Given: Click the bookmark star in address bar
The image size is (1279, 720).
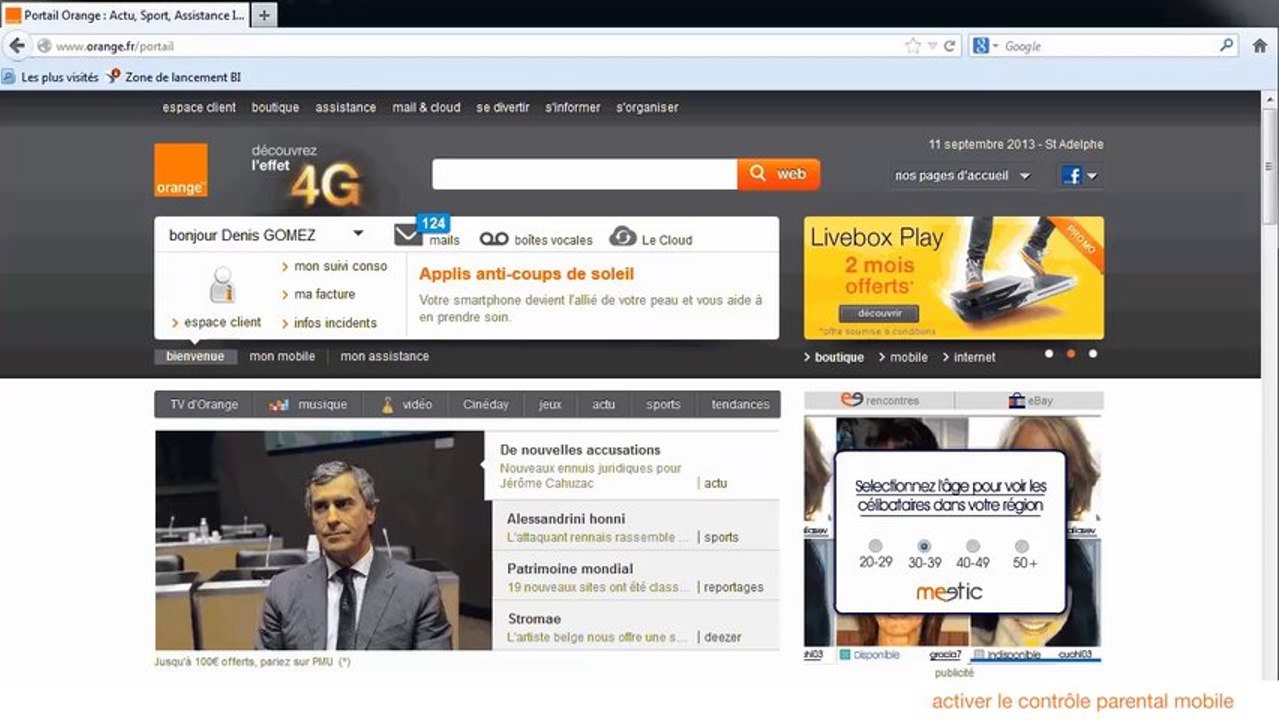Looking at the screenshot, I should (x=912, y=46).
